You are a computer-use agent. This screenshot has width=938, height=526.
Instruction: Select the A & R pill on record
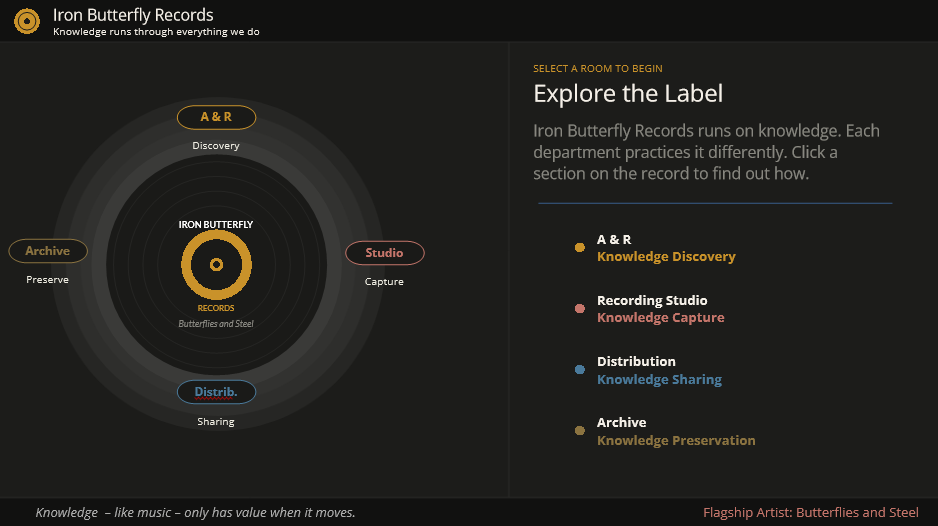click(x=216, y=118)
